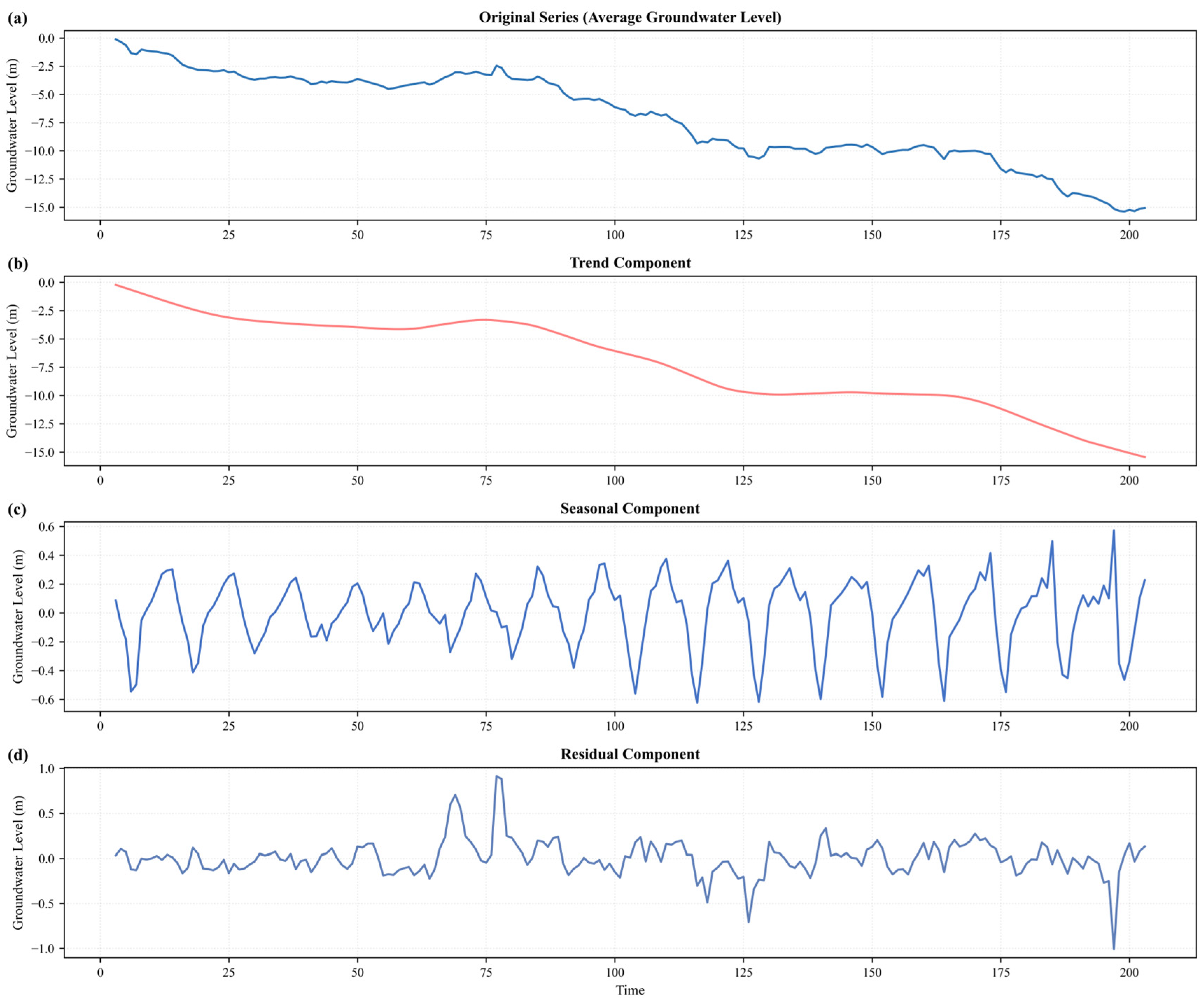The width and height of the screenshot is (1204, 1003).
Task: Click the '(c)' panel label
Action: pos(17,509)
